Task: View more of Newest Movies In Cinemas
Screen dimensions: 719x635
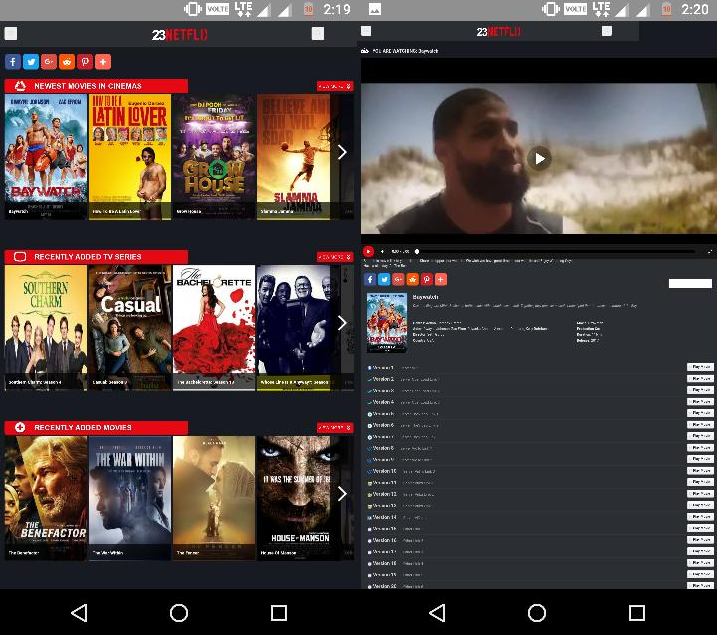Action: [335, 86]
